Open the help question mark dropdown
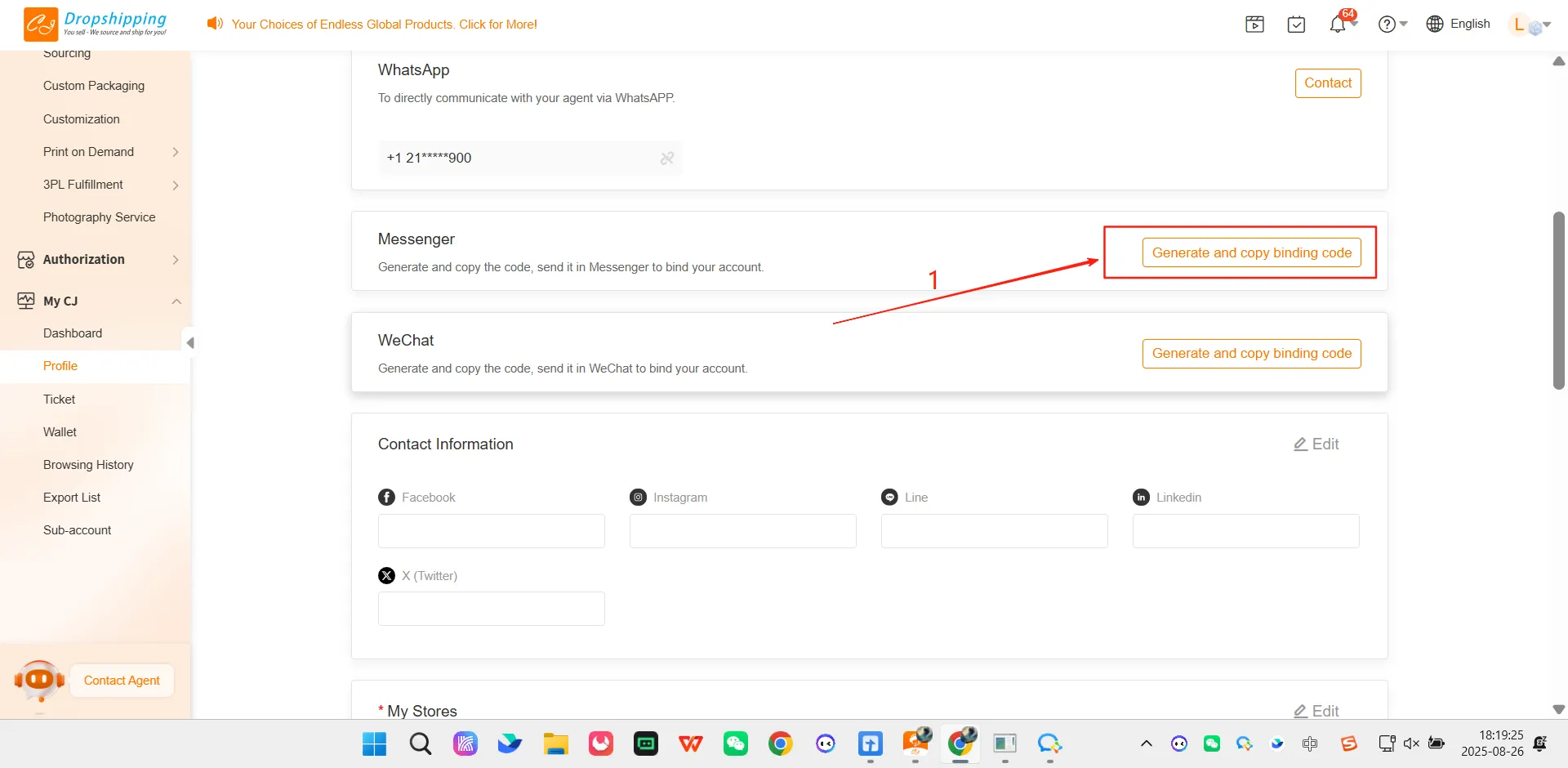 pyautogui.click(x=1392, y=25)
